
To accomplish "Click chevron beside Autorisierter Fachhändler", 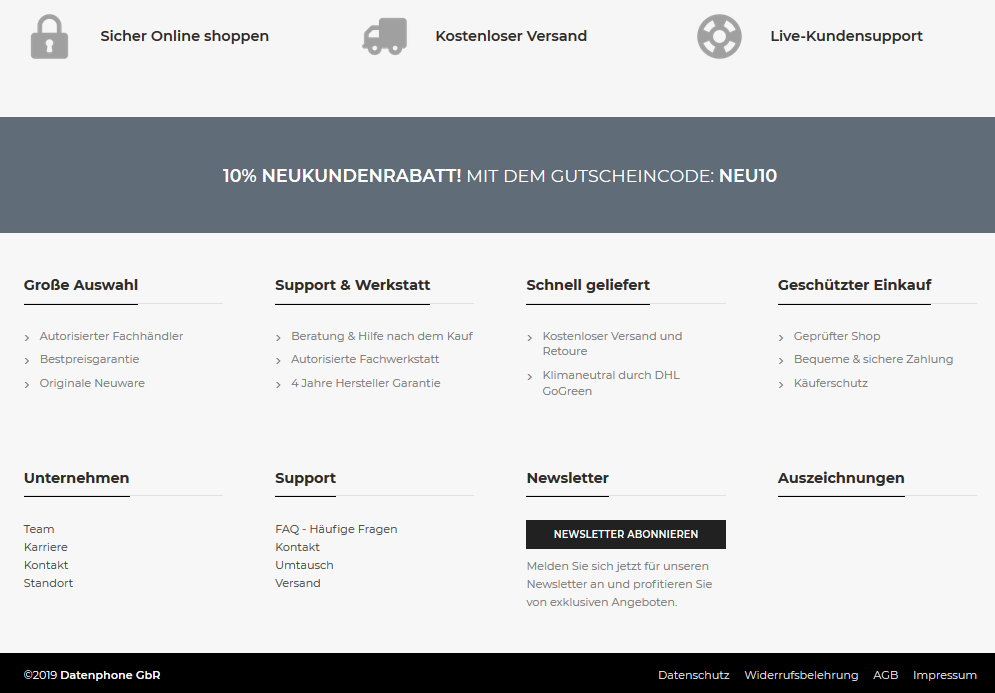I will pyautogui.click(x=27, y=338).
